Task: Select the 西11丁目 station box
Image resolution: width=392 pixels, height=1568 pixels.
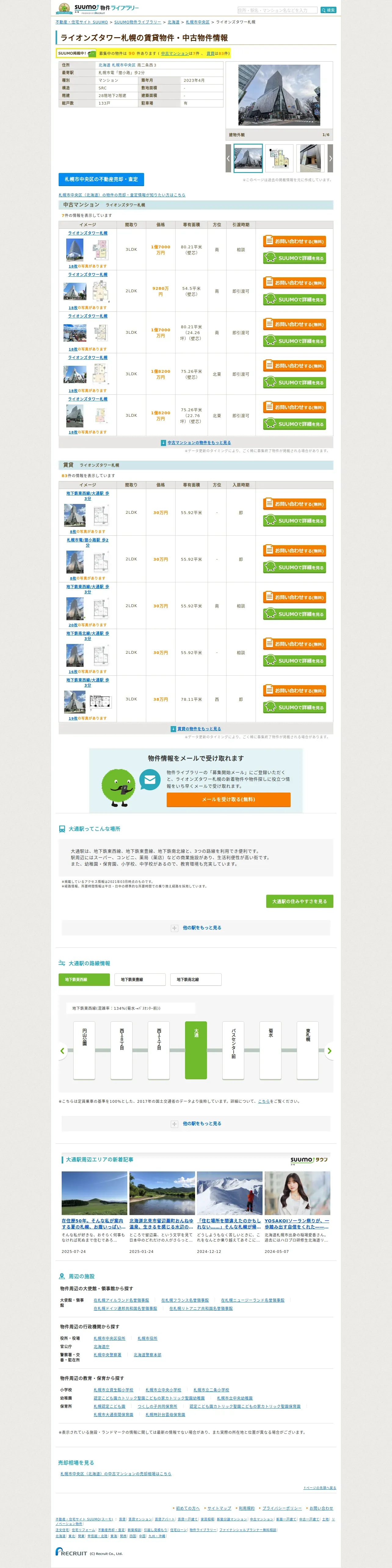Action: click(x=158, y=1050)
